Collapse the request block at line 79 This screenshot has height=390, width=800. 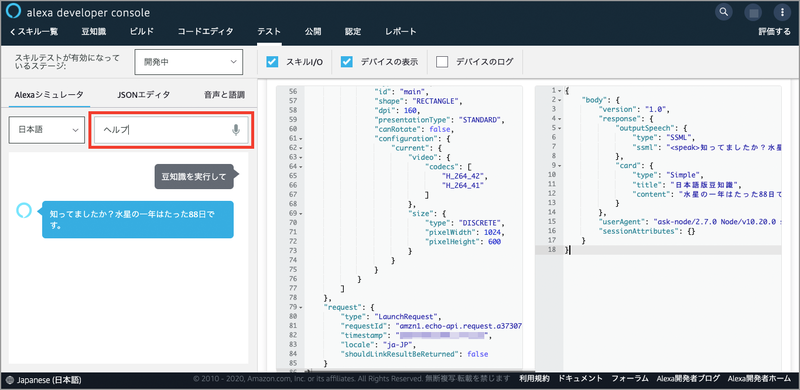301,307
